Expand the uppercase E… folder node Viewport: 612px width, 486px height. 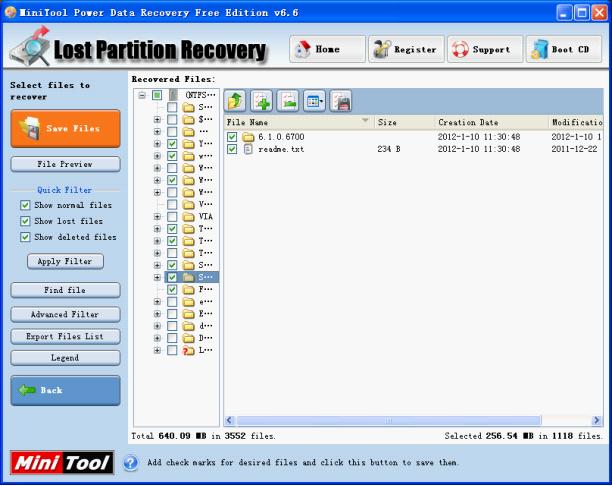tap(157, 314)
